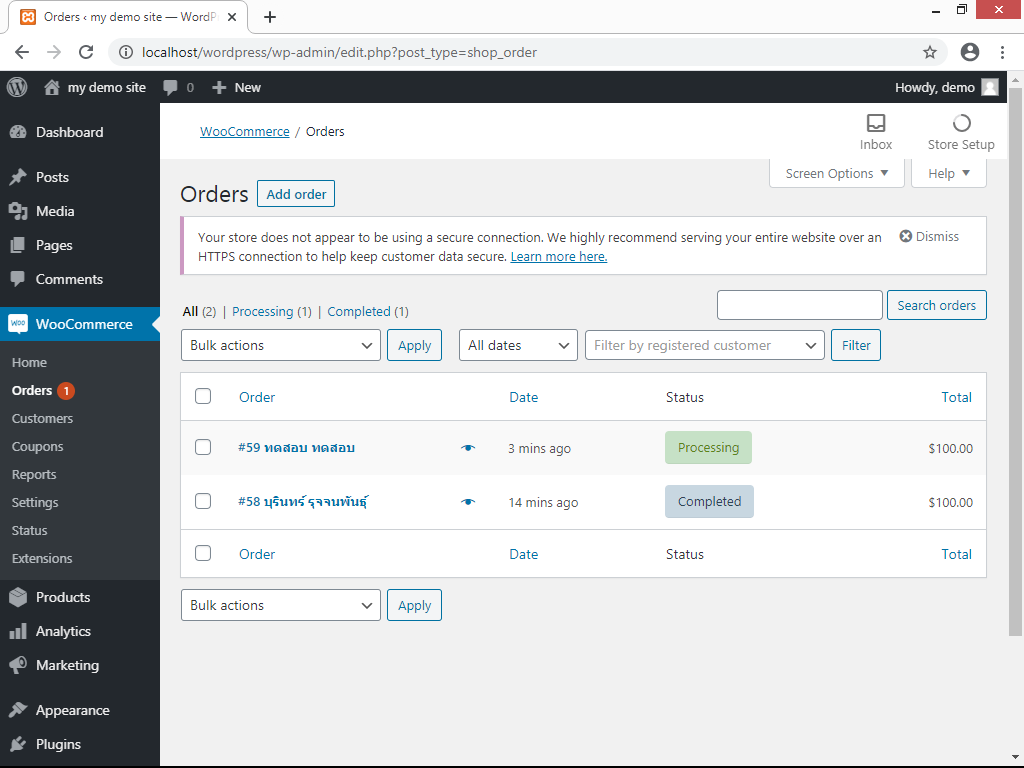Click the Dashboard gauge icon

(x=18, y=132)
